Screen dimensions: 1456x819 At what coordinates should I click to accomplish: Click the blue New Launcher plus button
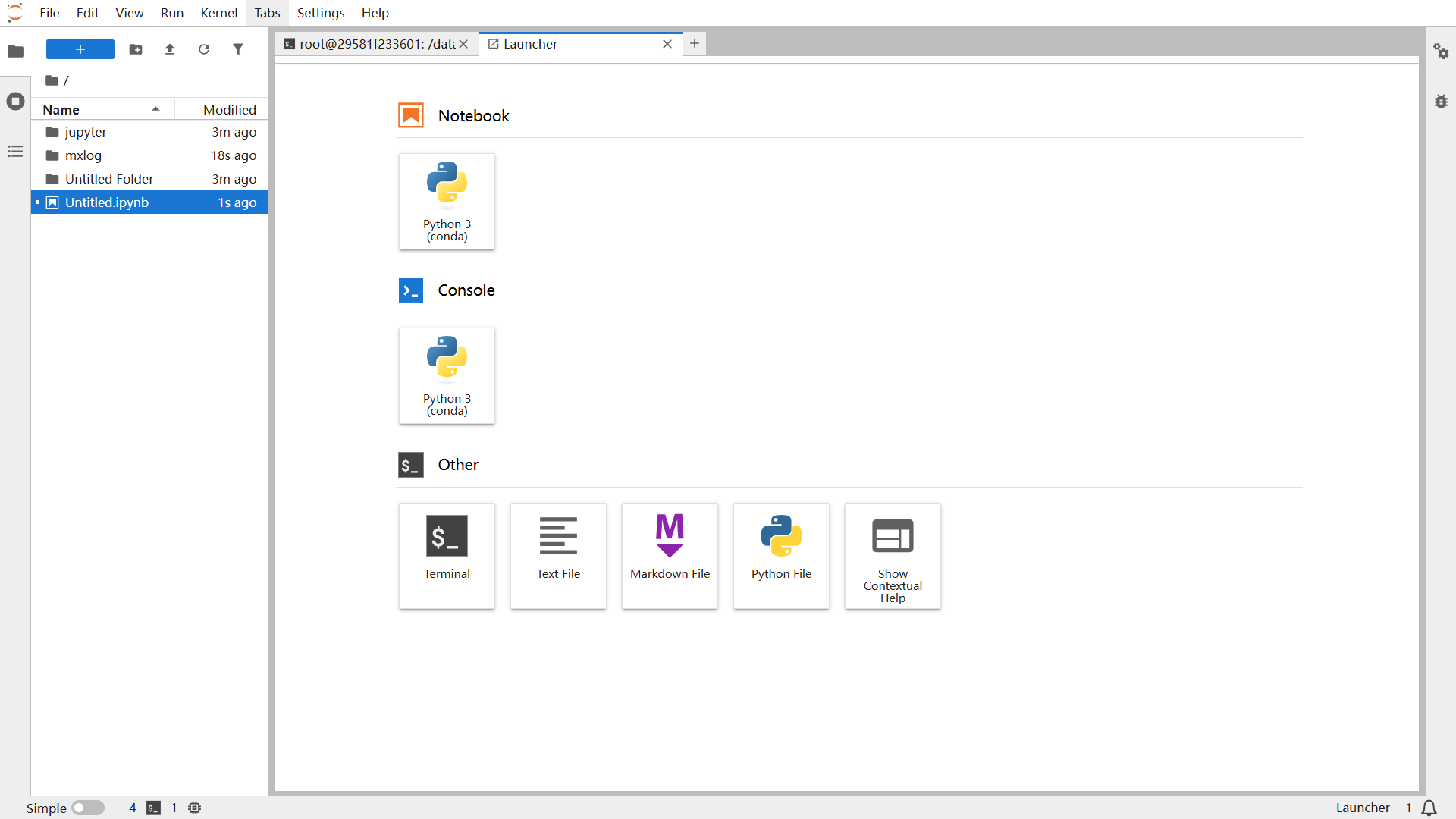tap(80, 49)
